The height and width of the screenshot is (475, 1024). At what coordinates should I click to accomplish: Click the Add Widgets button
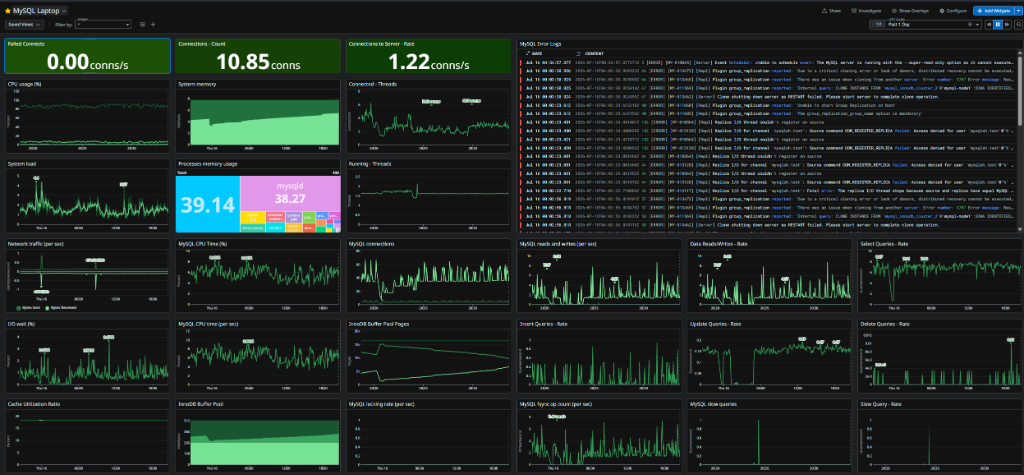click(x=993, y=11)
